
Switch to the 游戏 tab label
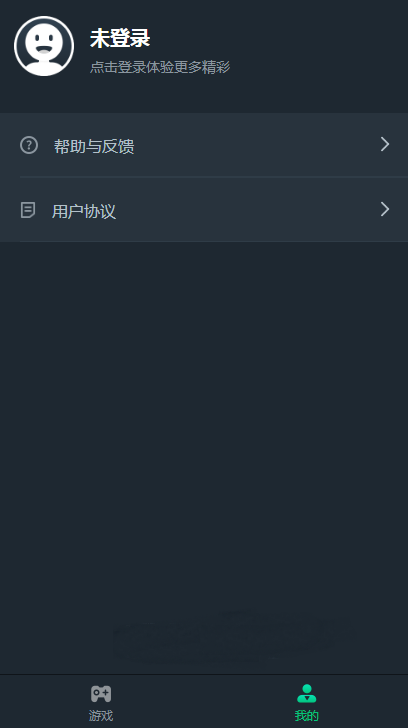pyautogui.click(x=101, y=715)
